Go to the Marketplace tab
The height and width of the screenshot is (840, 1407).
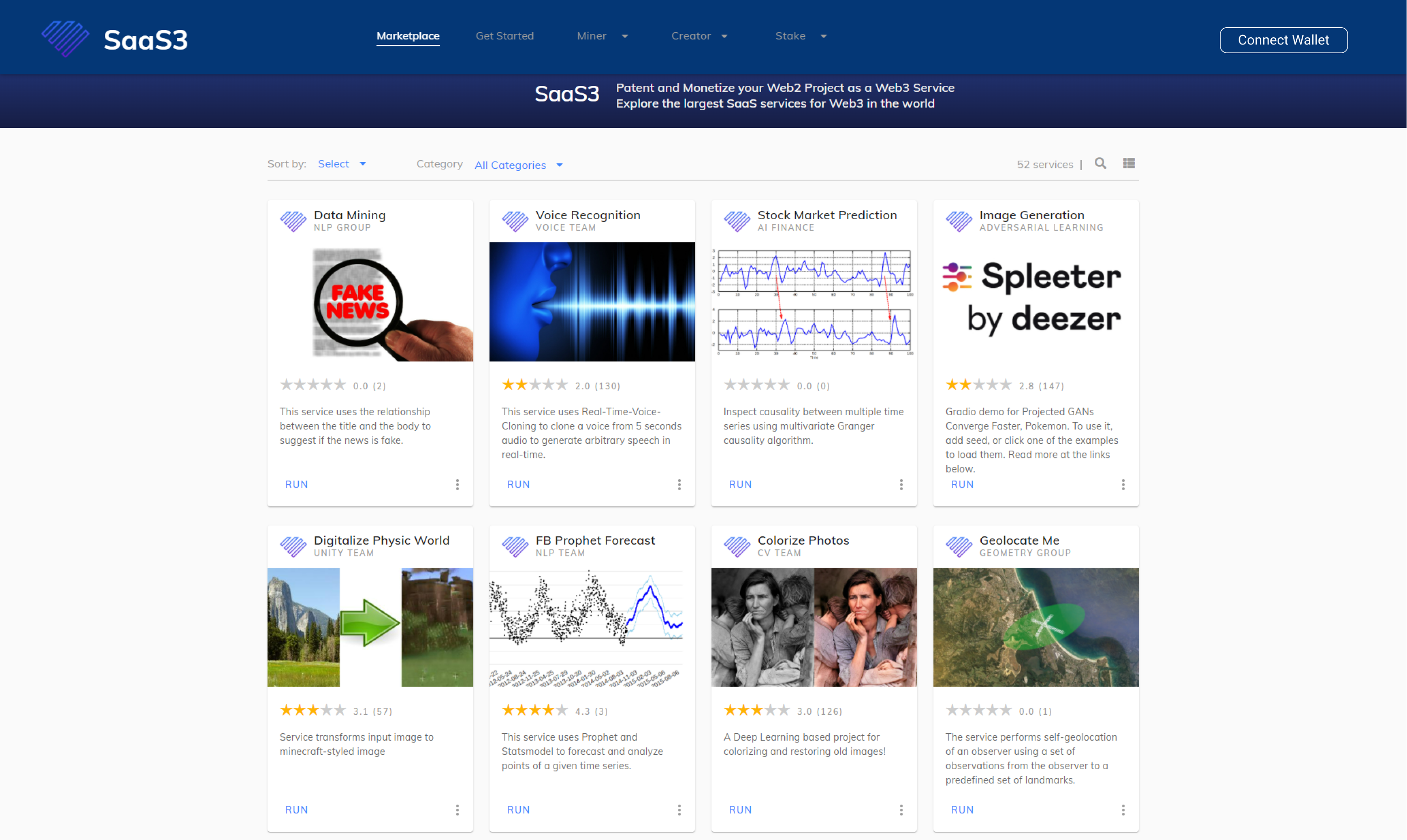click(x=408, y=36)
